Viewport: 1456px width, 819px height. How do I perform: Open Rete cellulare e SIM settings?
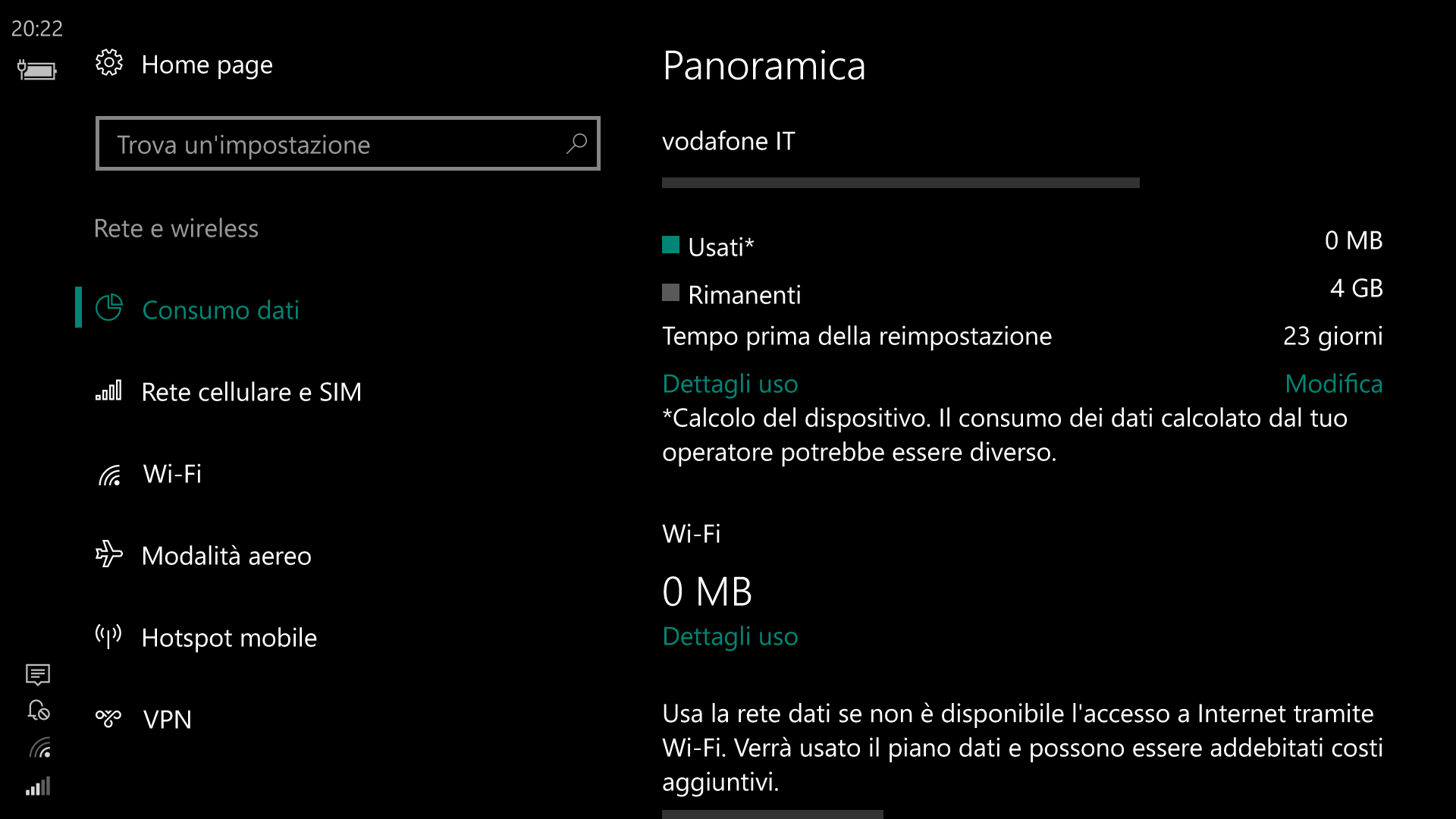252,392
